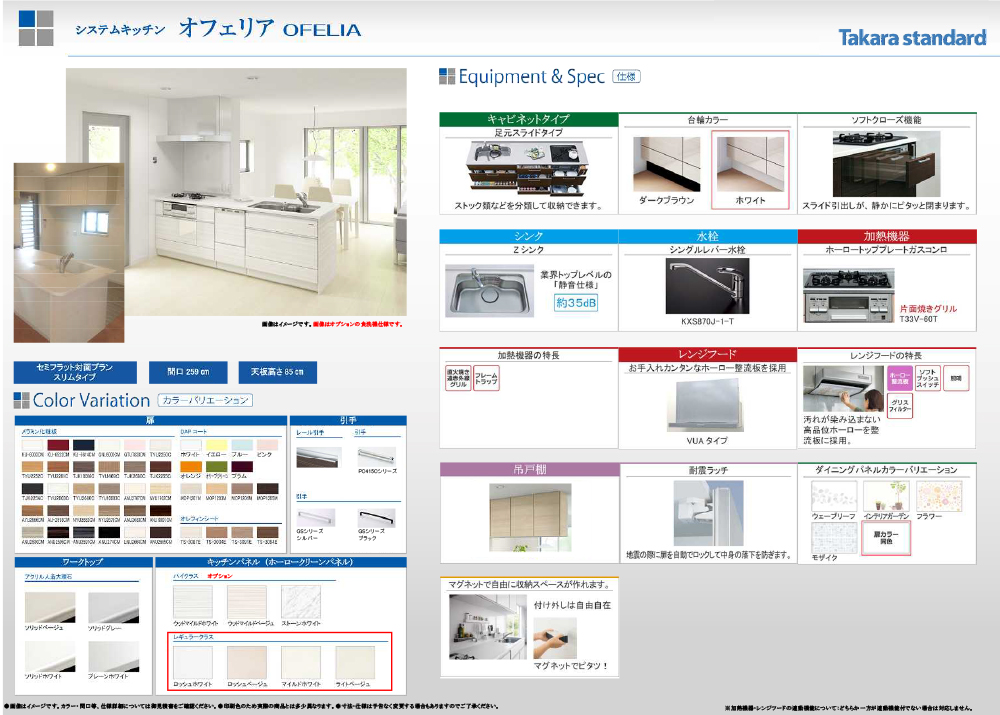Select the モザイク dining panel pattern

point(834,538)
